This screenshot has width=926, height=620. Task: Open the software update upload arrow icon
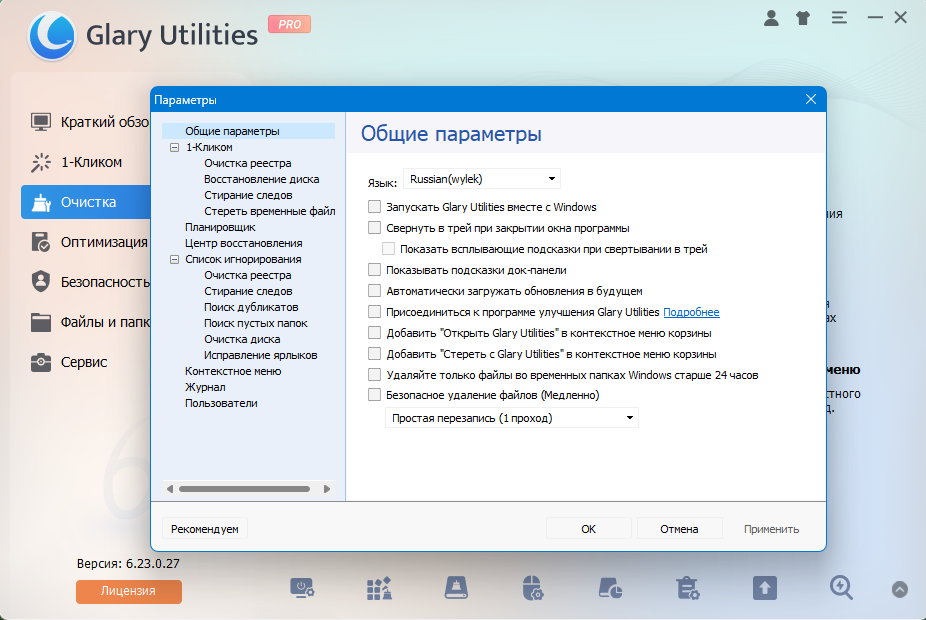click(765, 588)
